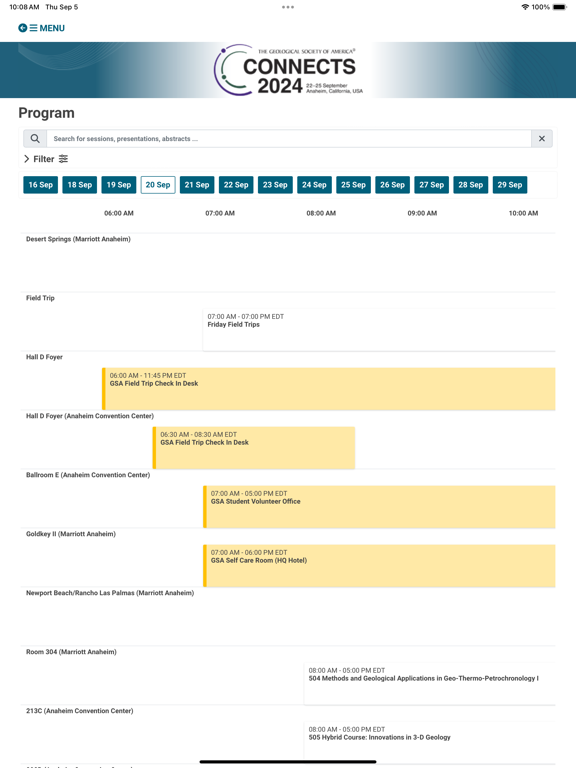576x768 pixels.
Task: Click the Program page heading
Action: (x=47, y=113)
